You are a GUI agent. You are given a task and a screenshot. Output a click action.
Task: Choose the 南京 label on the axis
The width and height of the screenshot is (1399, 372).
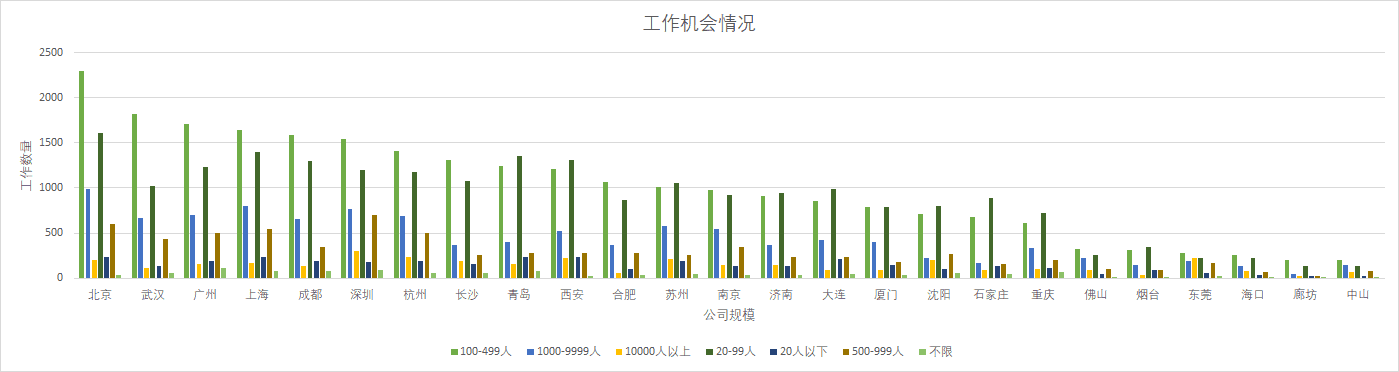click(x=729, y=295)
